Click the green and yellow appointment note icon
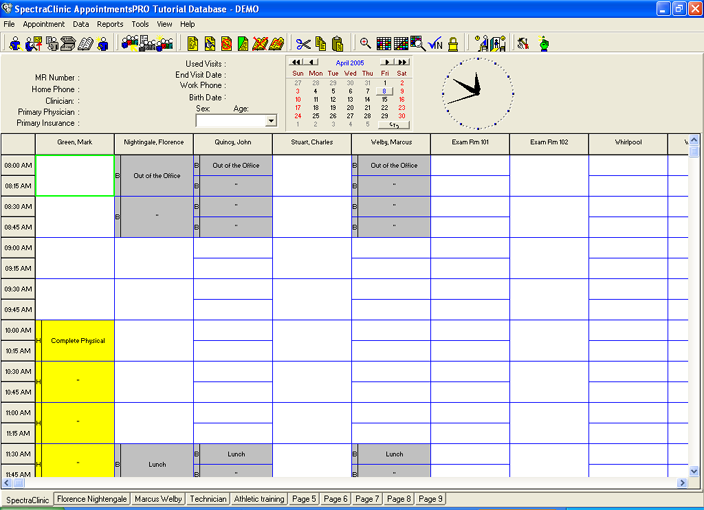704x510 pixels. tap(243, 44)
